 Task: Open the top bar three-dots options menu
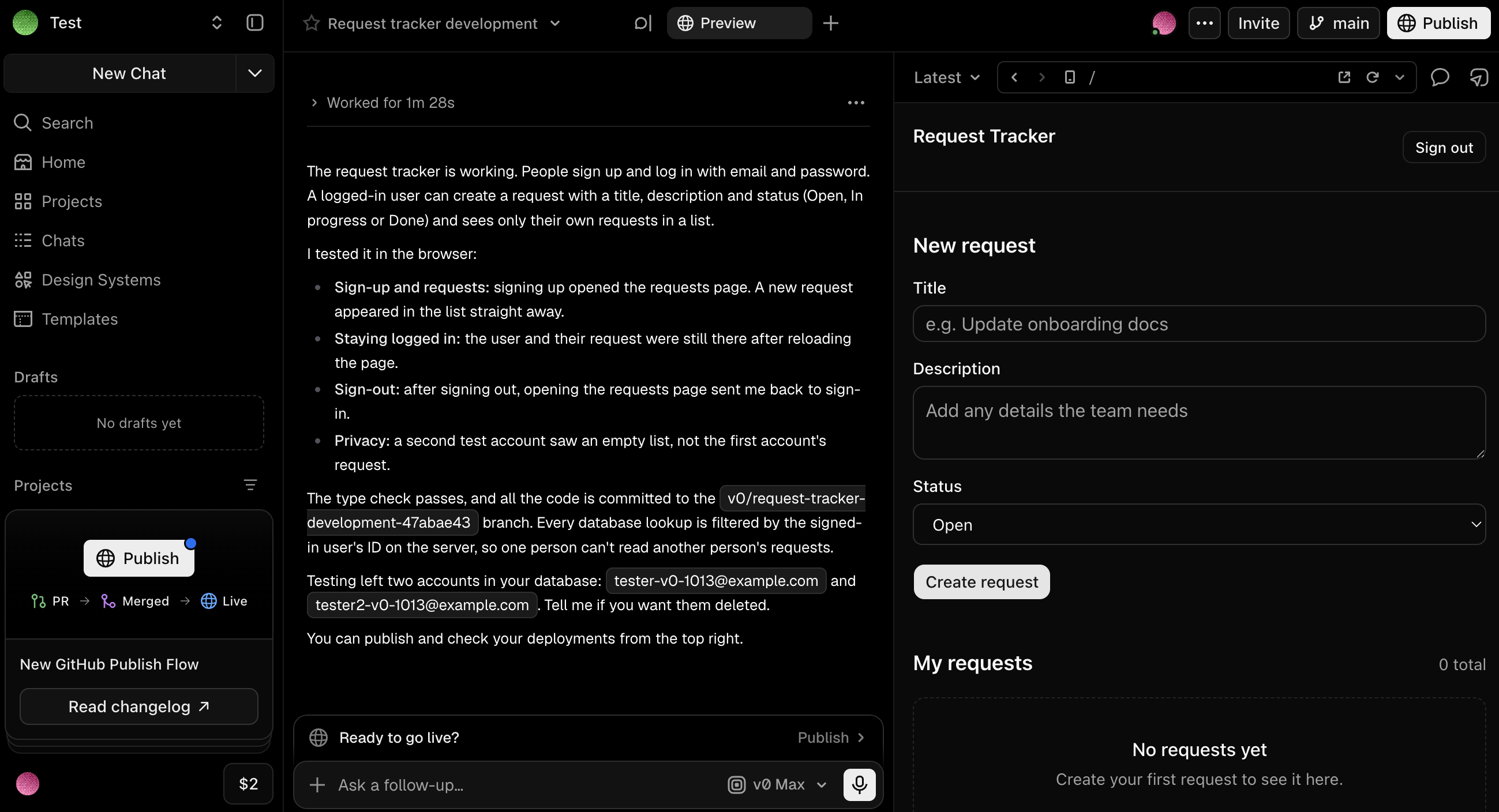(1204, 23)
